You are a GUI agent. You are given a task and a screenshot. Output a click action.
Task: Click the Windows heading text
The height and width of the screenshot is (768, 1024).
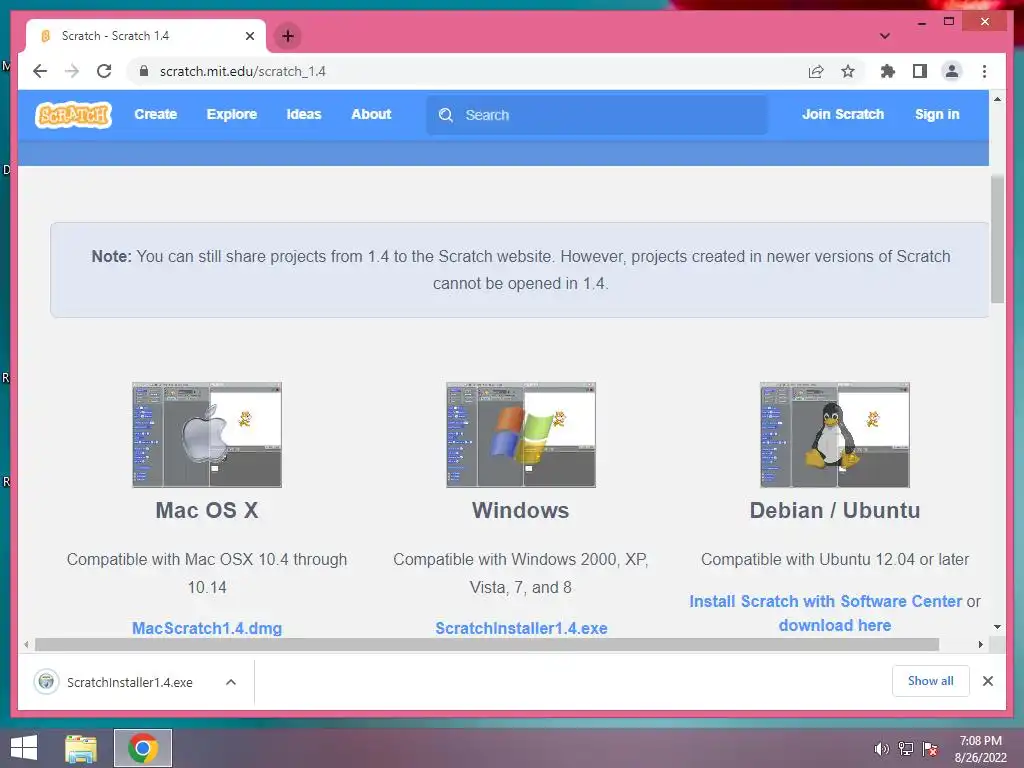520,510
